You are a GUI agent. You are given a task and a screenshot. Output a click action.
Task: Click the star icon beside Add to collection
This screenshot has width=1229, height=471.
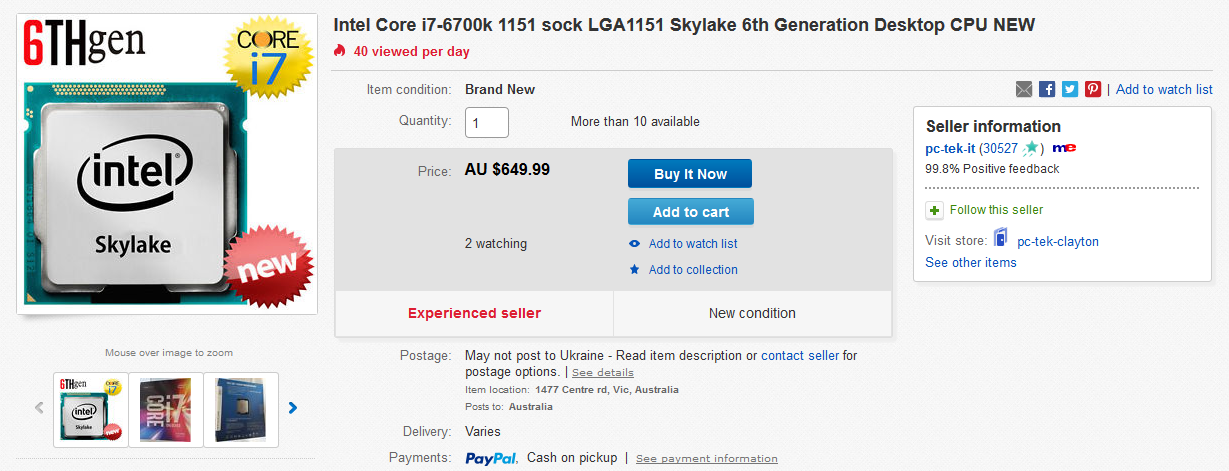pyautogui.click(x=634, y=270)
